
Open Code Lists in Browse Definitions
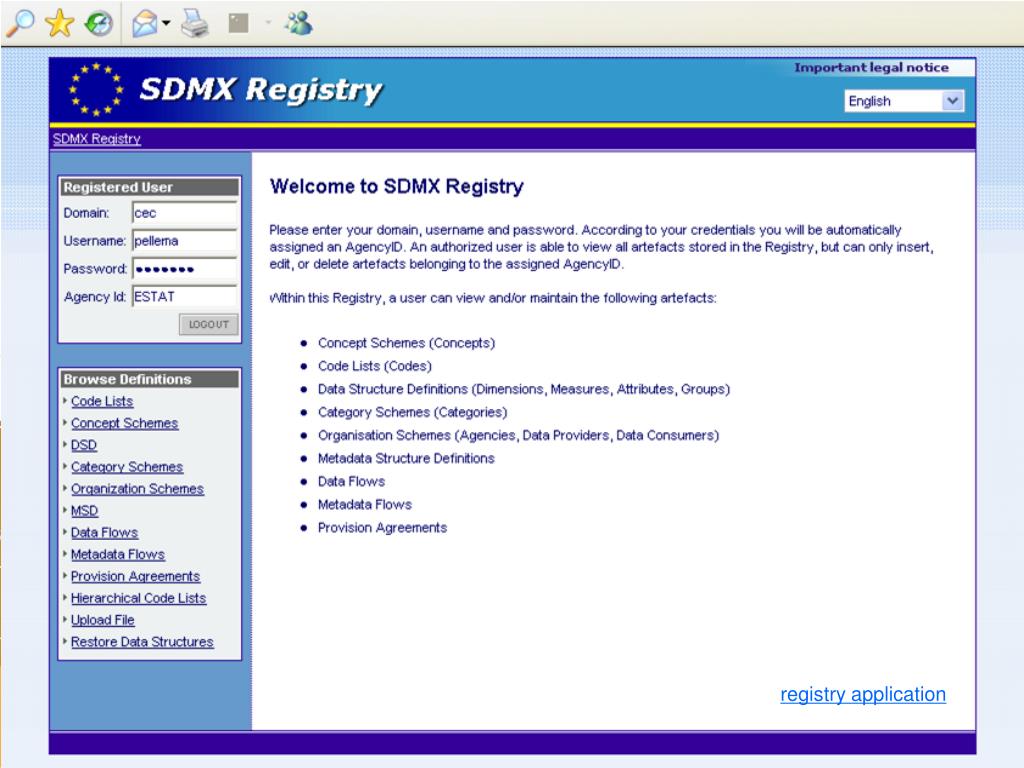[102, 401]
